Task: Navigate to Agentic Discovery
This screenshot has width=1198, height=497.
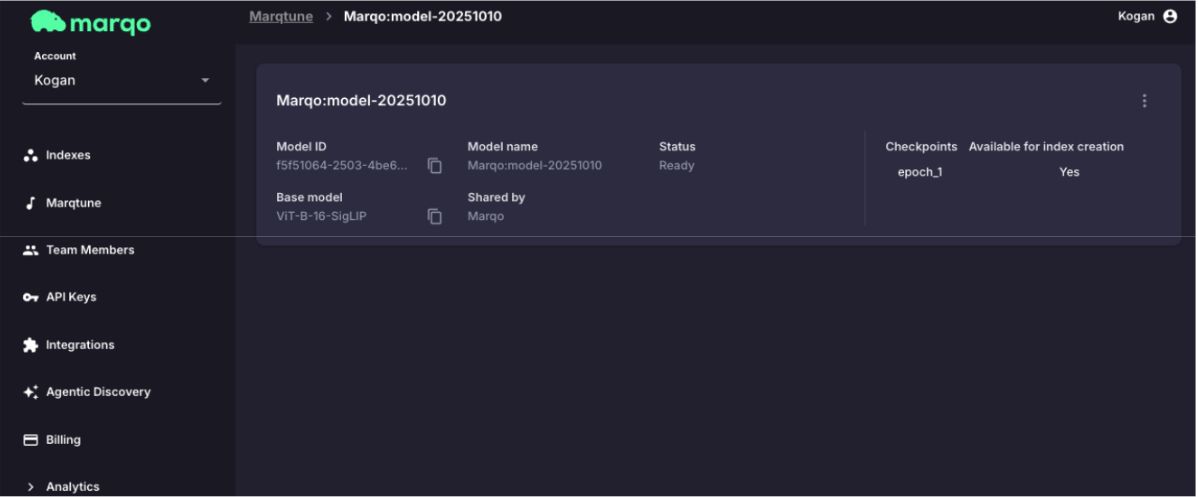Action: 97,392
